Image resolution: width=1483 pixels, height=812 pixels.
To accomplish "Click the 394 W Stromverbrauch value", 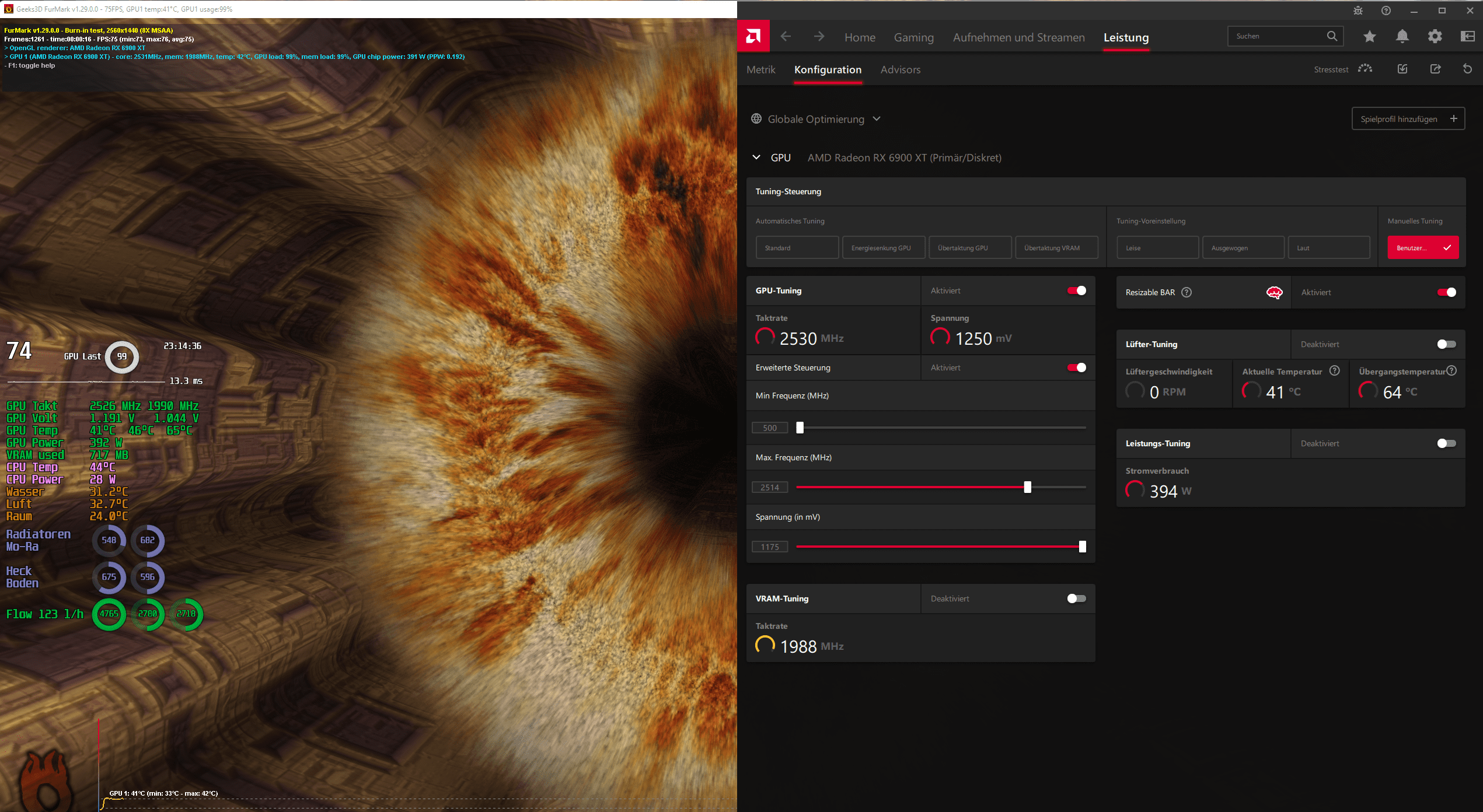I will pyautogui.click(x=1171, y=491).
